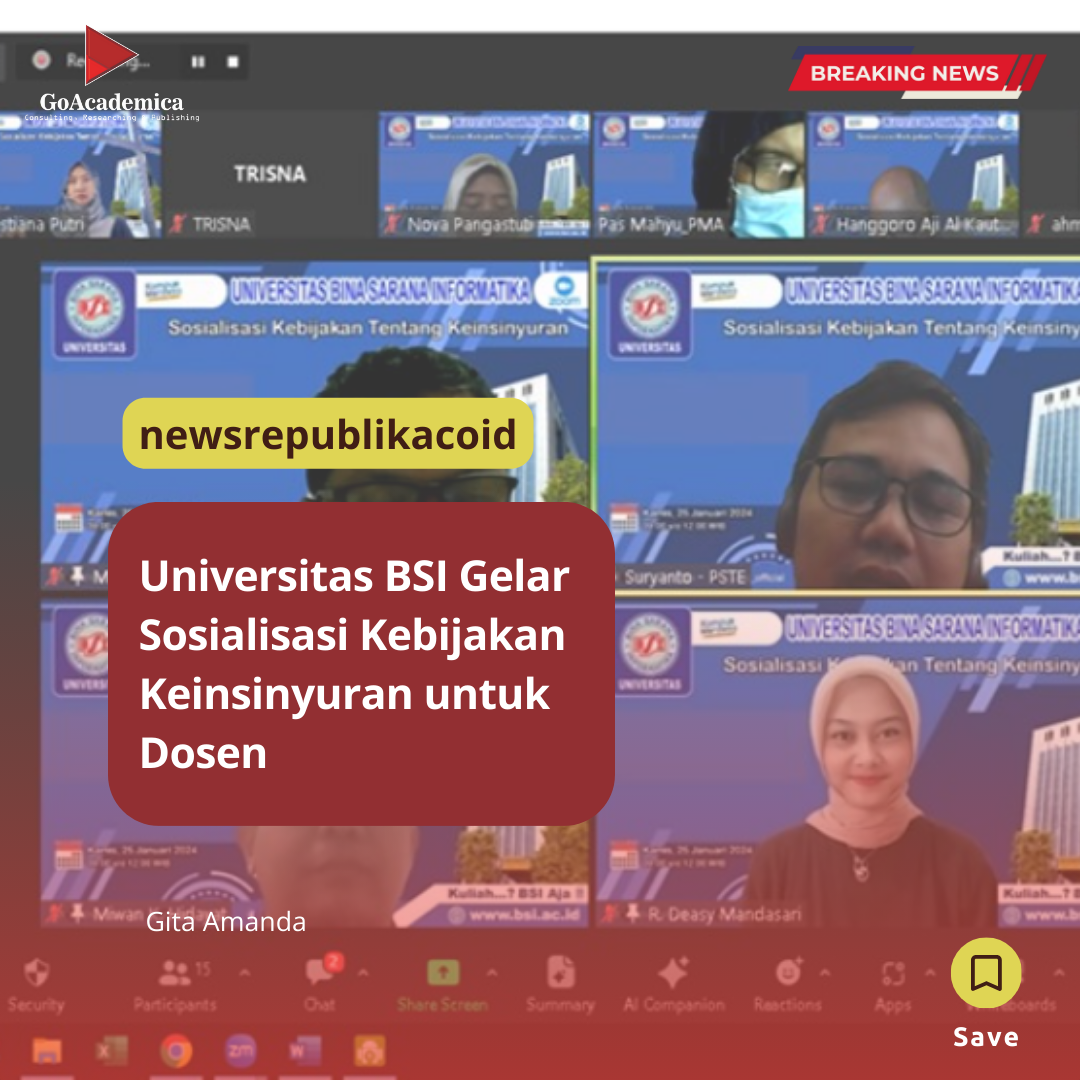Click the newsrepublikacoid yellow label
Image resolution: width=1080 pixels, height=1080 pixels.
tap(328, 433)
